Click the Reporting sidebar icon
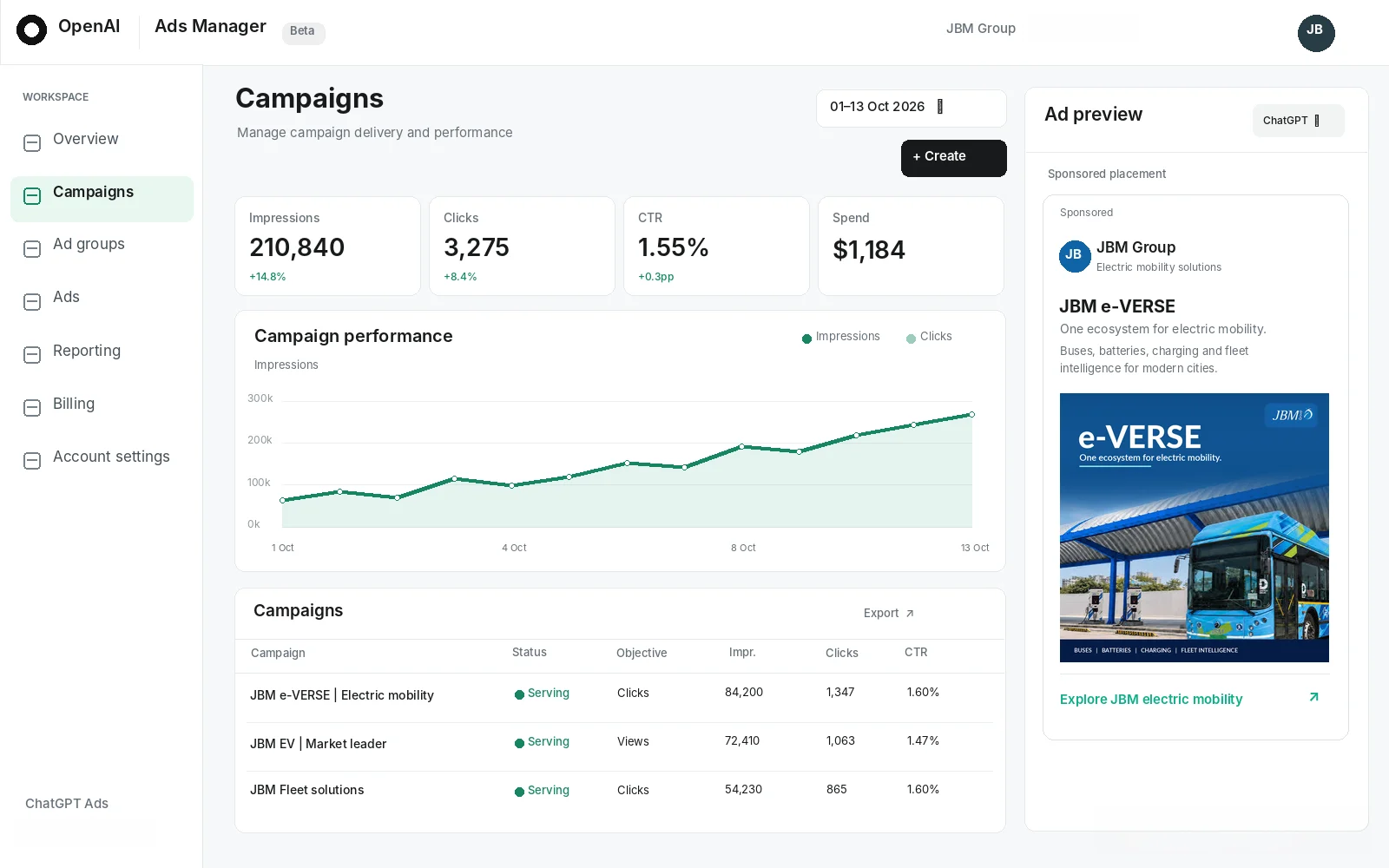 [32, 355]
